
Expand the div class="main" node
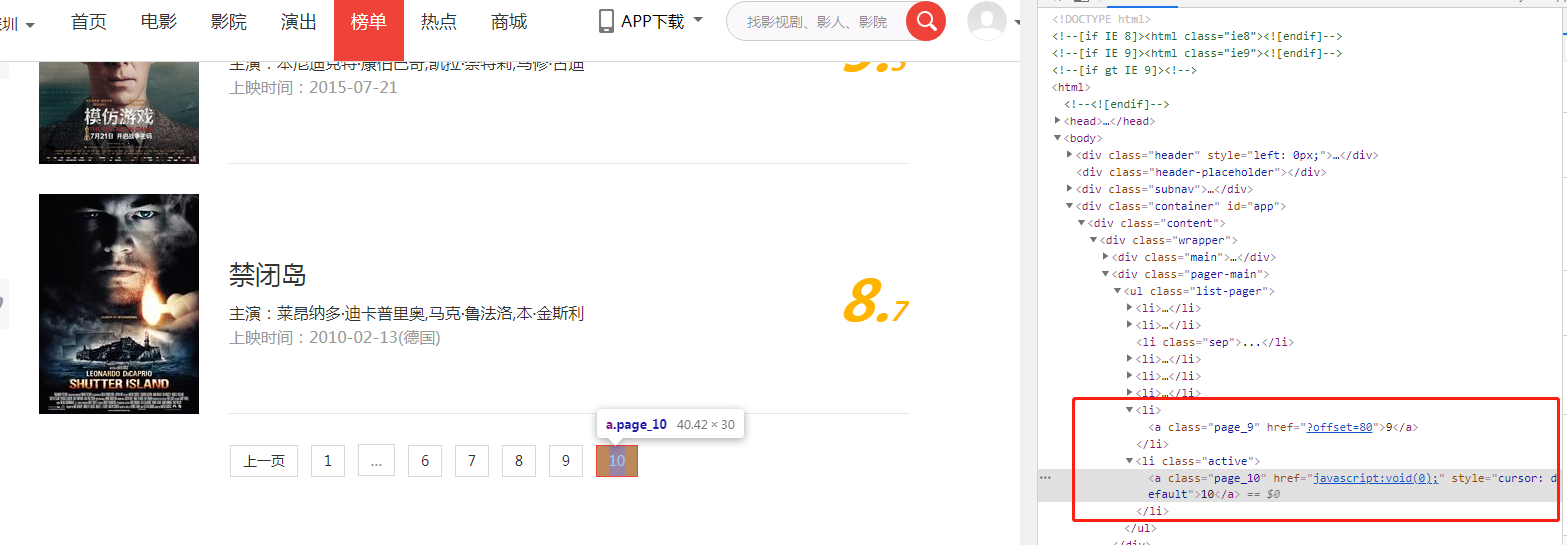[x=1106, y=257]
